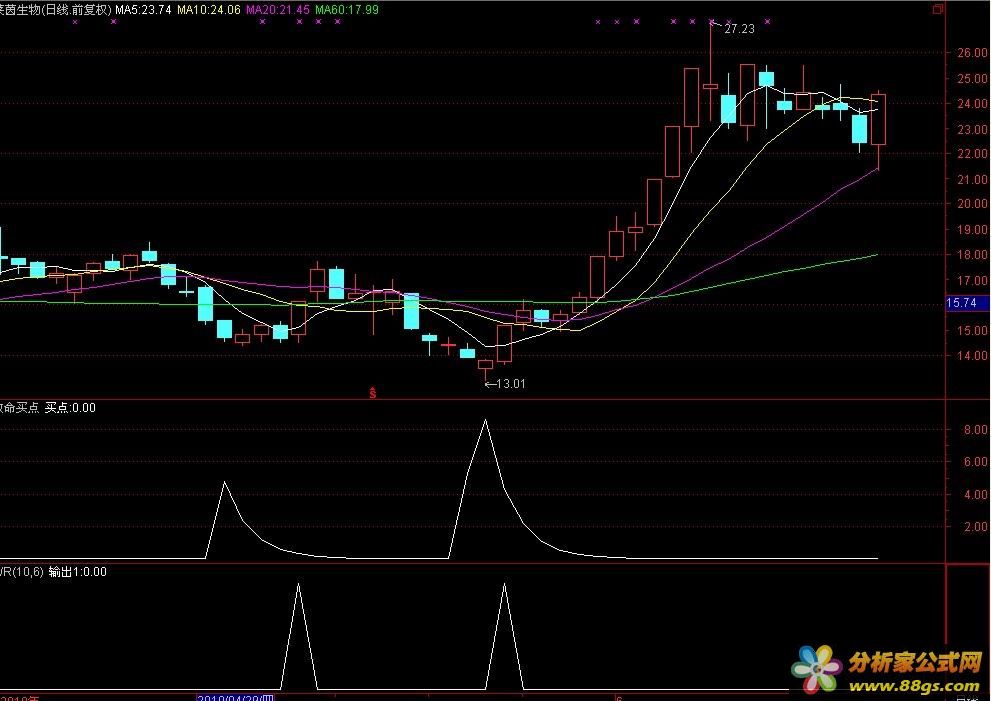Click the restore window icon at top right
Image resolution: width=991 pixels, height=701 pixels.
(x=937, y=9)
